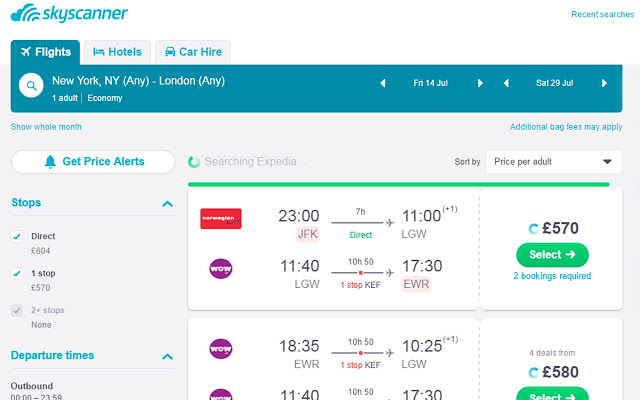Click the New York – London route text
The image size is (640, 400).
[138, 81]
